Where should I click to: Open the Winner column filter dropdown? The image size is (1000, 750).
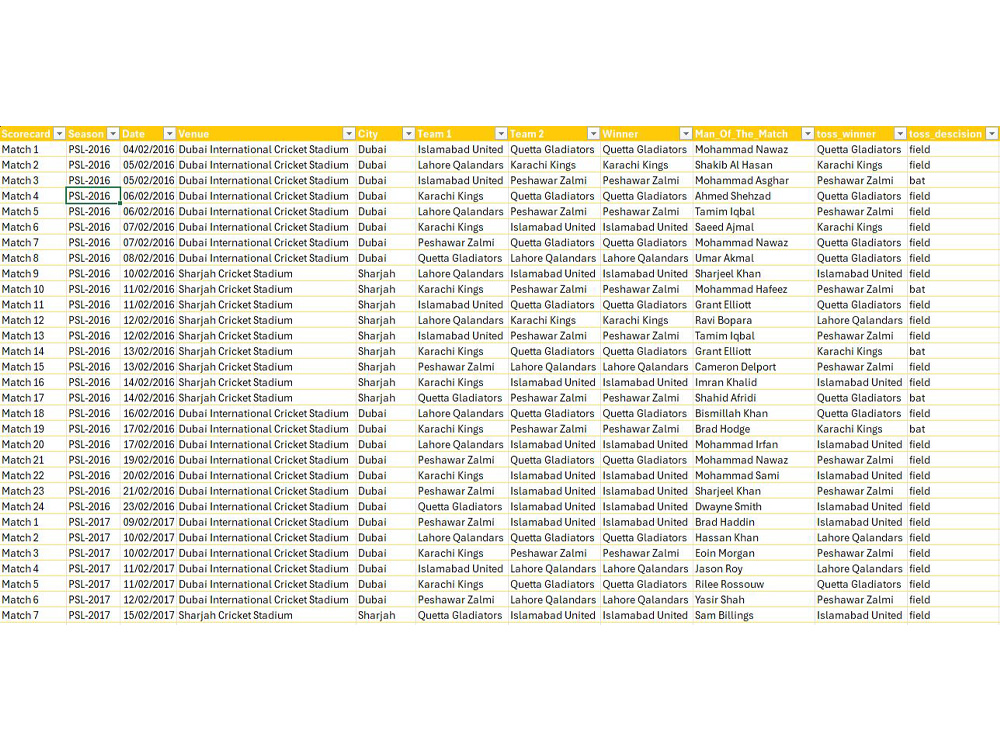click(686, 134)
